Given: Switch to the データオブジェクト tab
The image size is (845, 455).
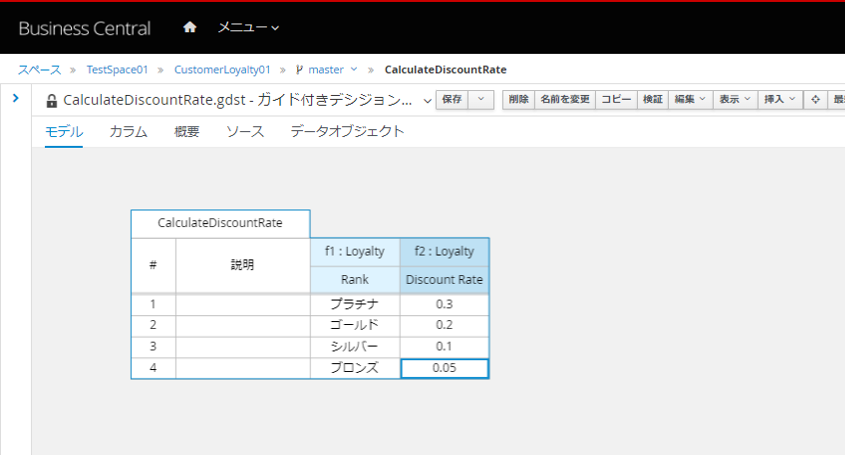Looking at the screenshot, I should tap(347, 132).
